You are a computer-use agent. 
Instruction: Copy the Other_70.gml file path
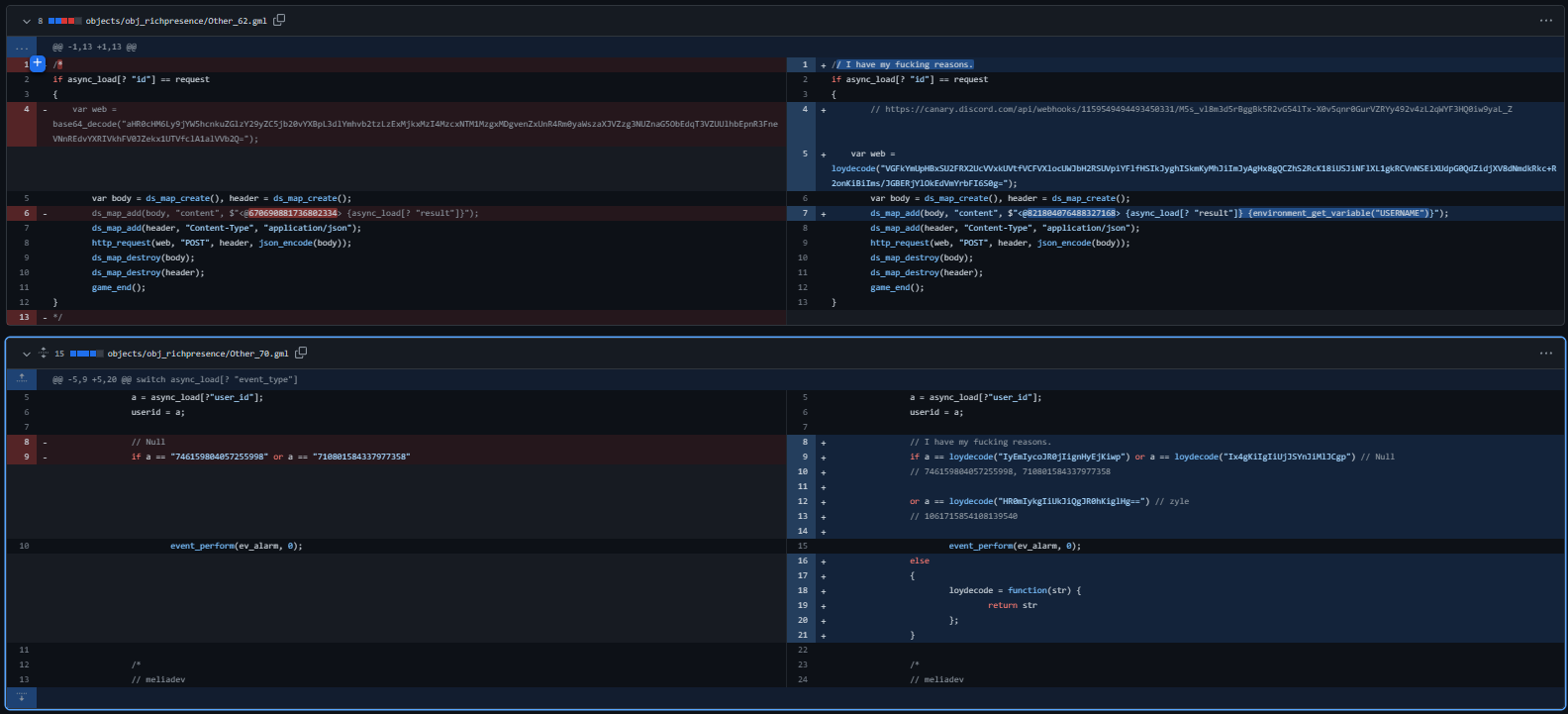point(301,353)
